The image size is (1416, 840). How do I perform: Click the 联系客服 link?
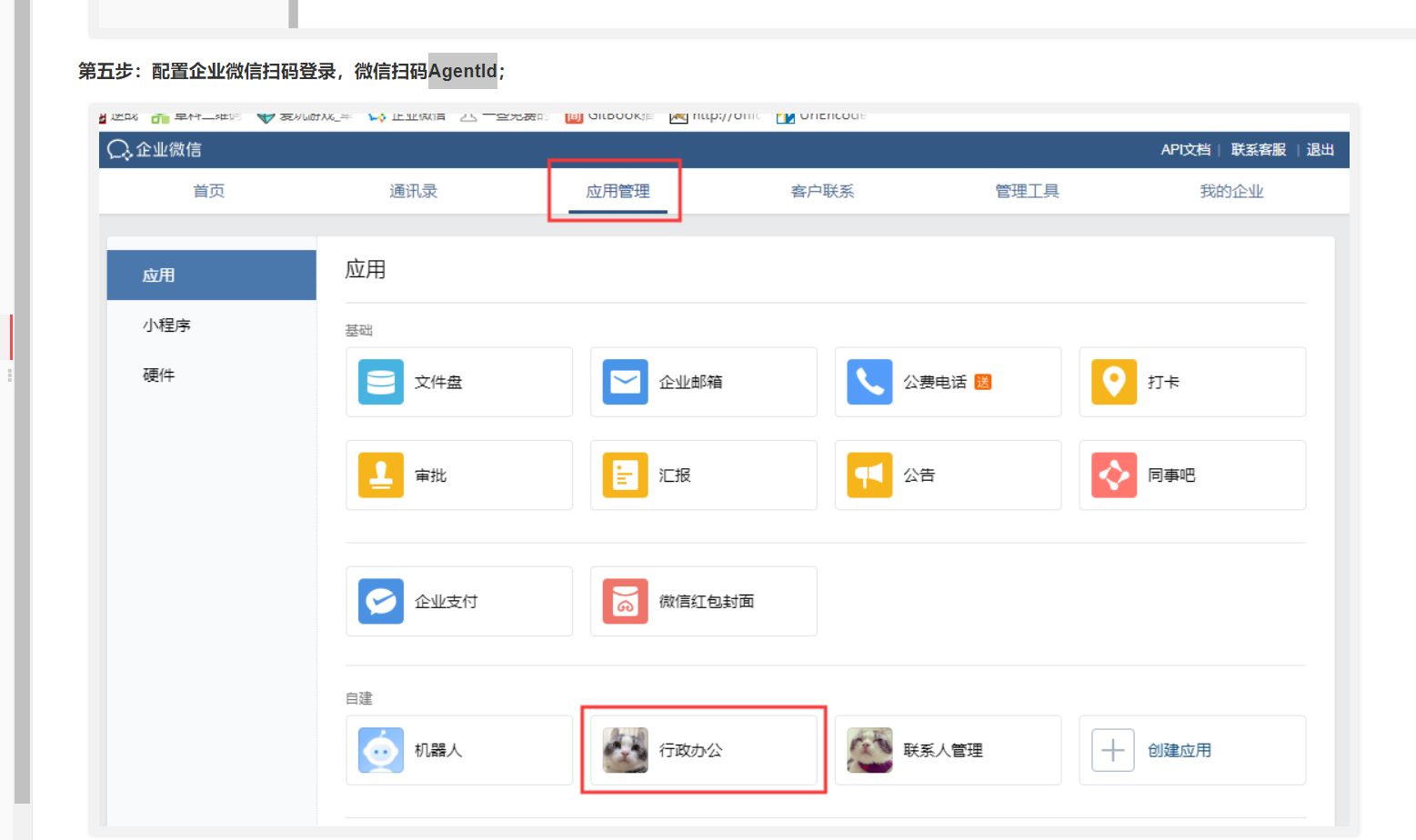(x=1259, y=150)
